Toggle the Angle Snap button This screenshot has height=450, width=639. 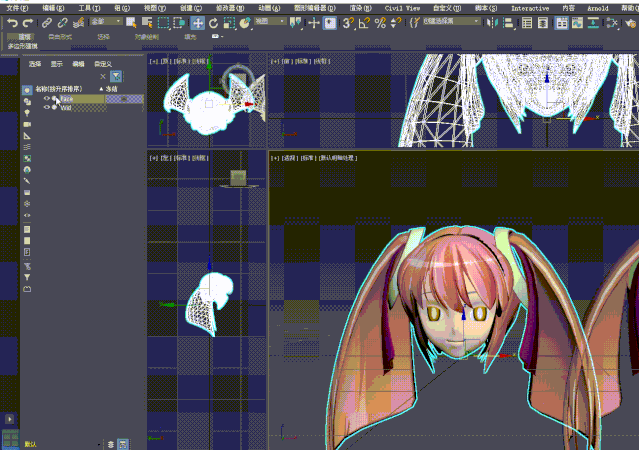tap(364, 23)
